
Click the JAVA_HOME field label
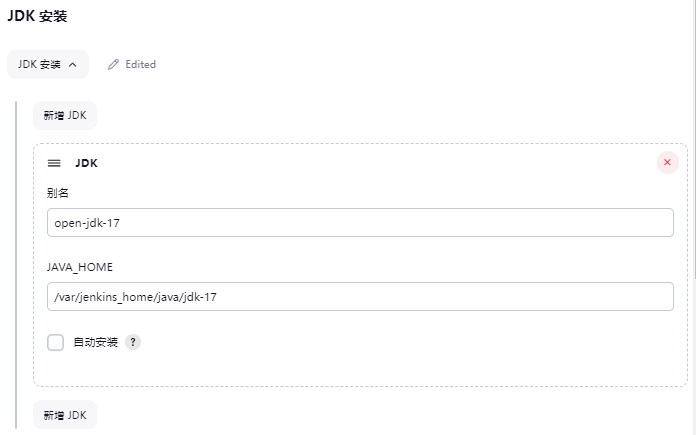pyautogui.click(x=80, y=267)
